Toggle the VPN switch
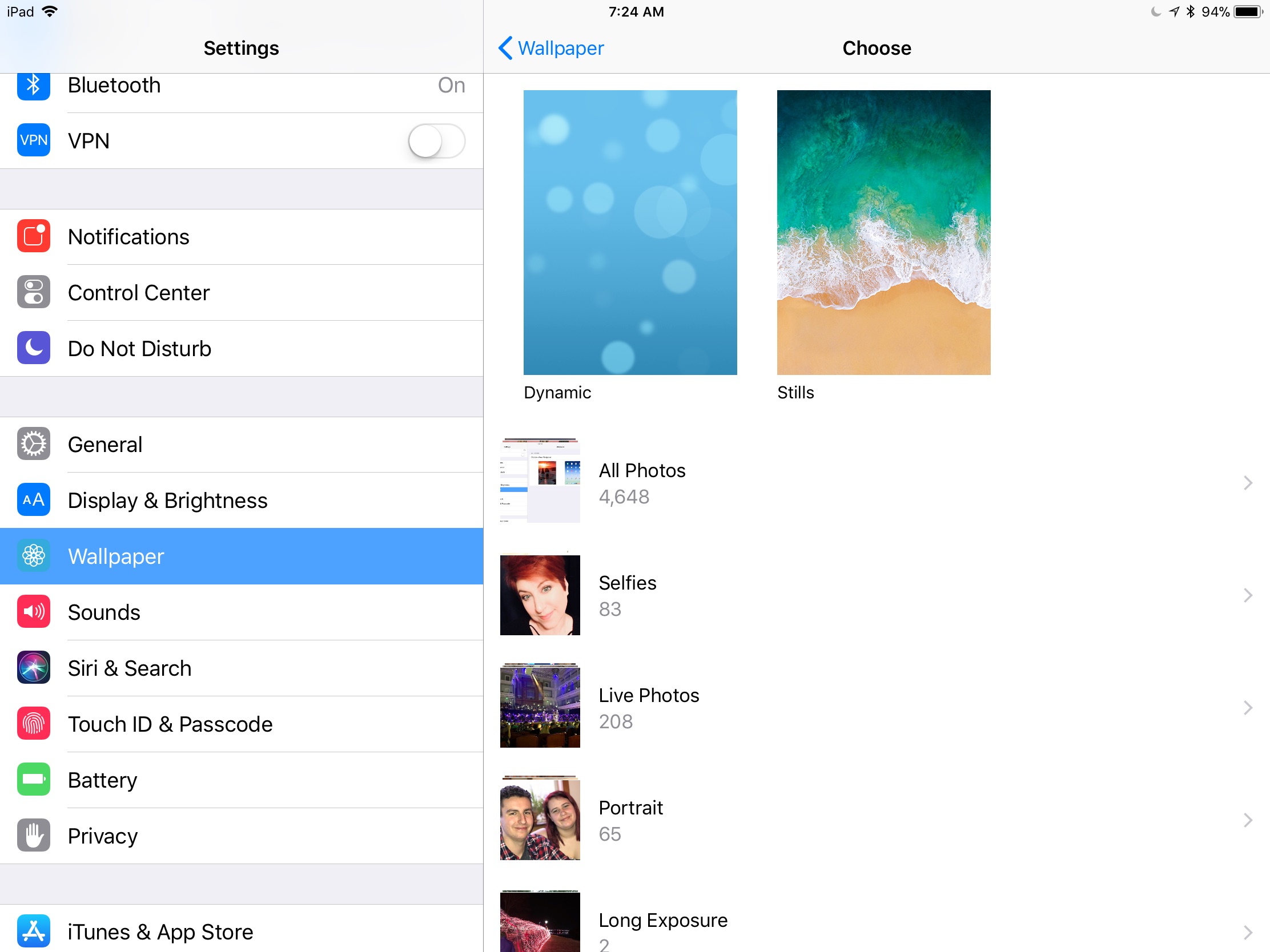Screen dimensions: 1270x952 point(436,140)
